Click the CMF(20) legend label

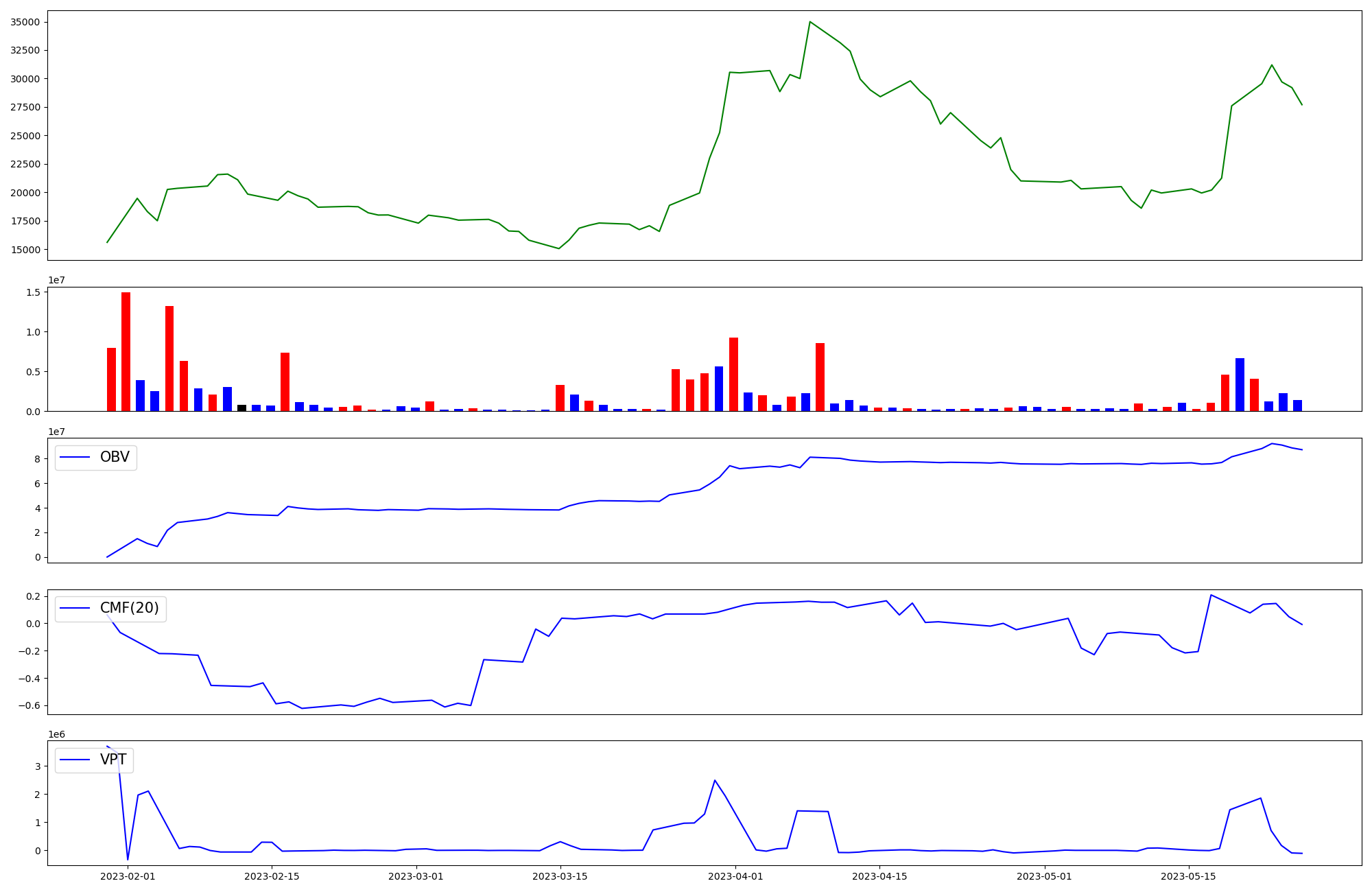129,609
